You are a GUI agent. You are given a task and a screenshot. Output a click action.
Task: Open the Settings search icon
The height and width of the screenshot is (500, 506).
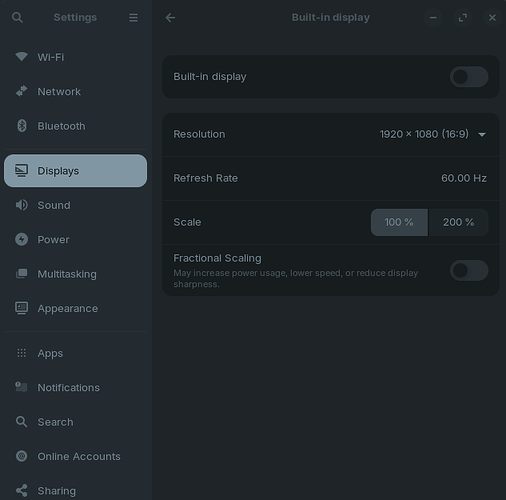tap(17, 17)
